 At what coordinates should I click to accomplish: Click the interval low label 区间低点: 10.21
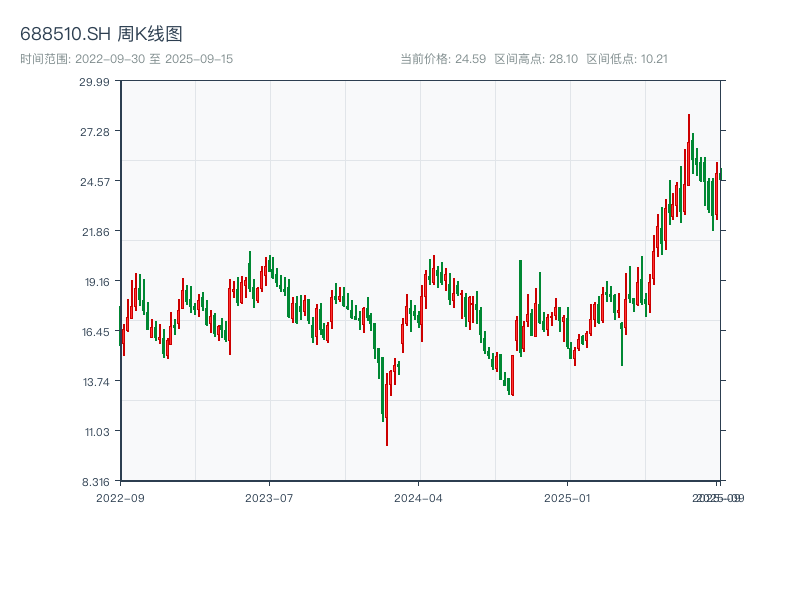(x=627, y=59)
